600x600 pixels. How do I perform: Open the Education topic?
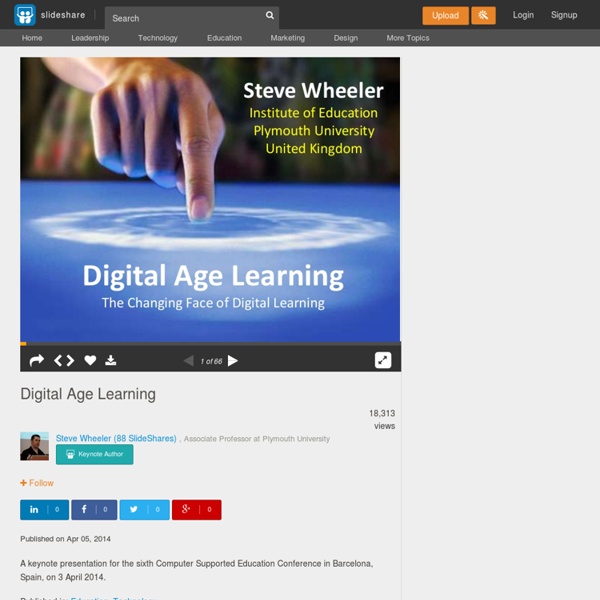pyautogui.click(x=224, y=38)
